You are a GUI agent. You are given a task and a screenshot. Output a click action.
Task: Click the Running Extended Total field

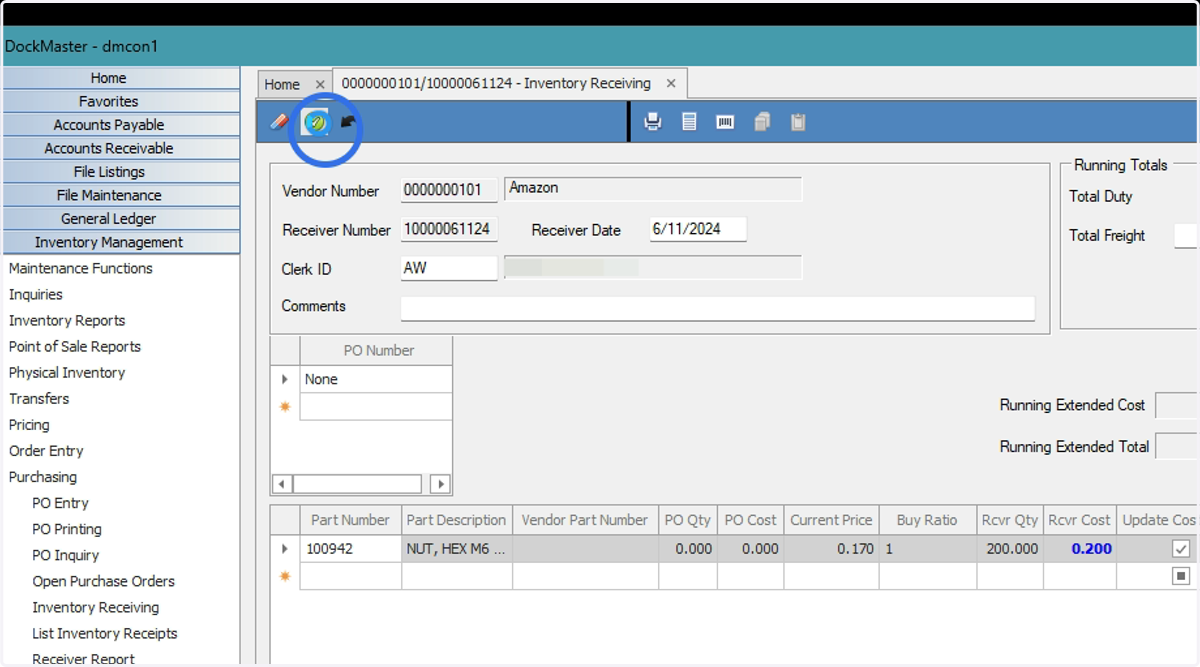point(1176,447)
